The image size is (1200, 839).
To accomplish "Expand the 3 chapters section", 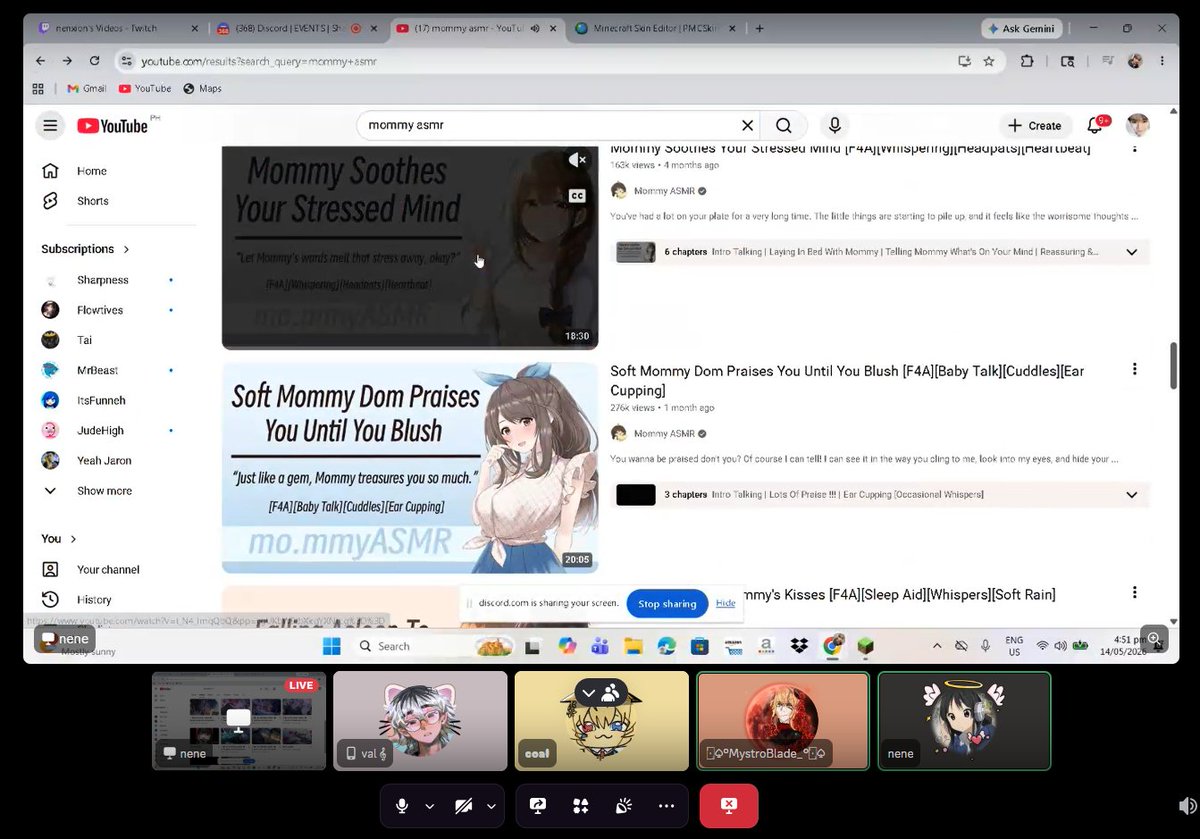I will click(1131, 494).
